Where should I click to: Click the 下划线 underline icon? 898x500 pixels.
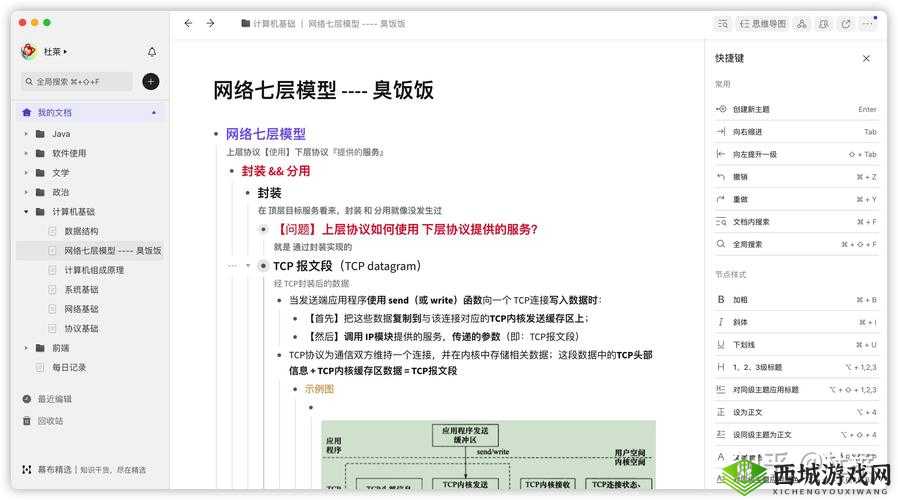pos(721,344)
